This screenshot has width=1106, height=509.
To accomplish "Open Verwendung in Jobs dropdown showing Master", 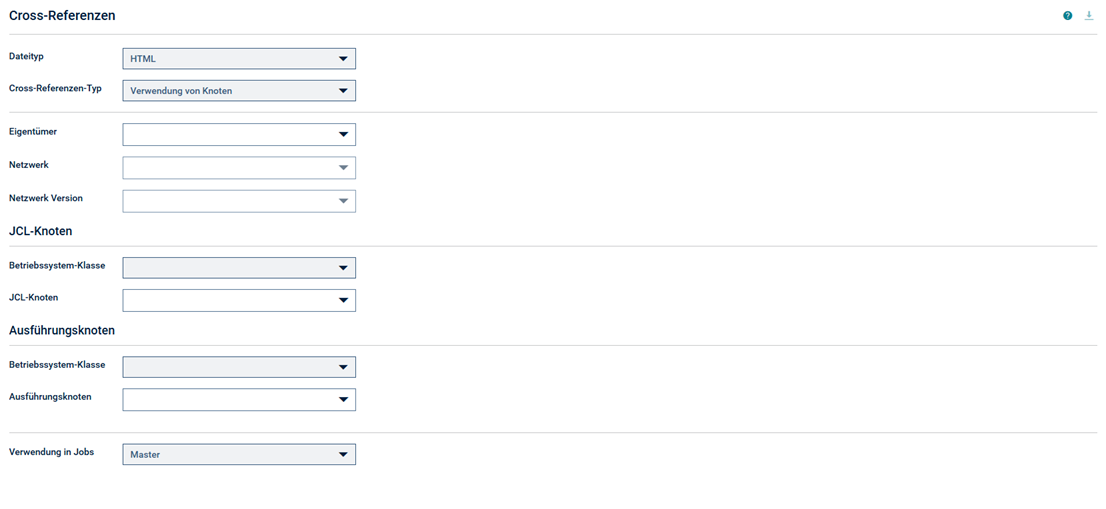I will coord(239,455).
